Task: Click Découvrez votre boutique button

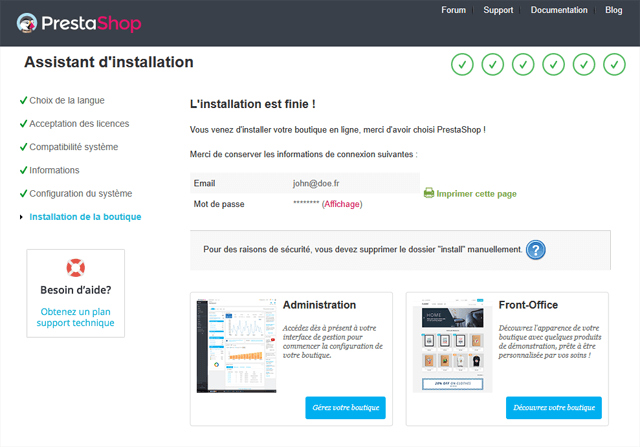Action: click(x=554, y=407)
